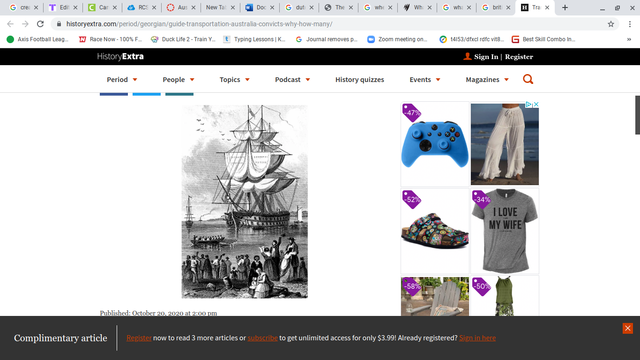Open the blue game controller ad
This screenshot has width=640, height=360.
tap(435, 144)
